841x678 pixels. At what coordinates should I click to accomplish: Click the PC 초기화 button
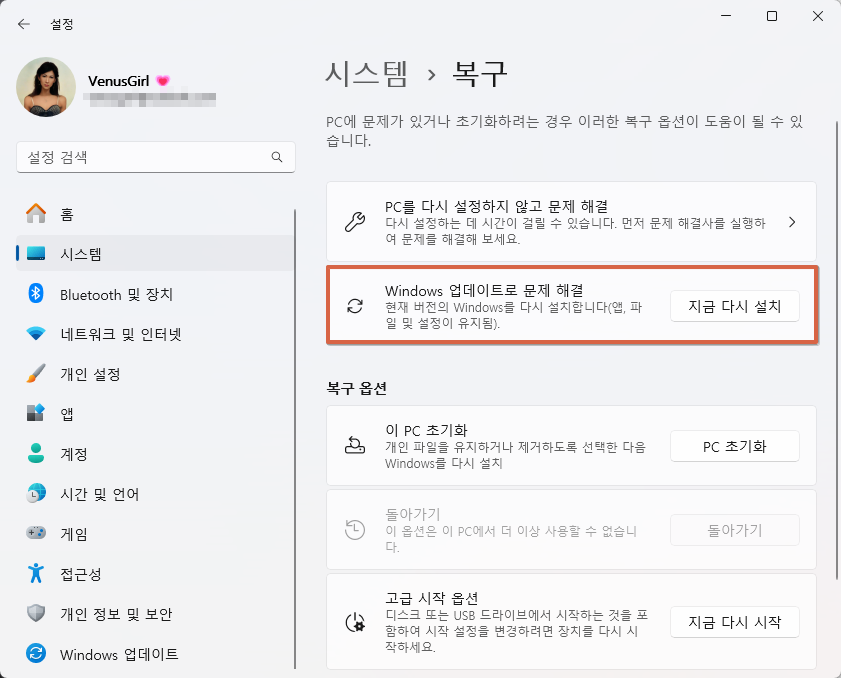click(x=735, y=446)
